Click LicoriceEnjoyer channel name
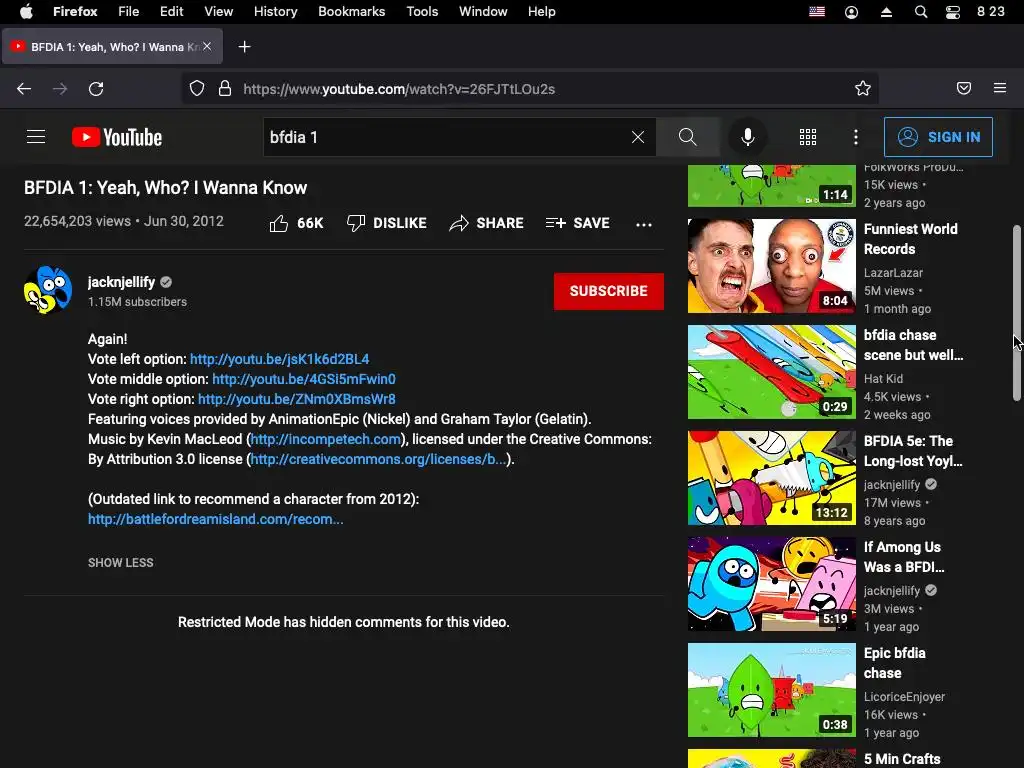 coord(904,697)
